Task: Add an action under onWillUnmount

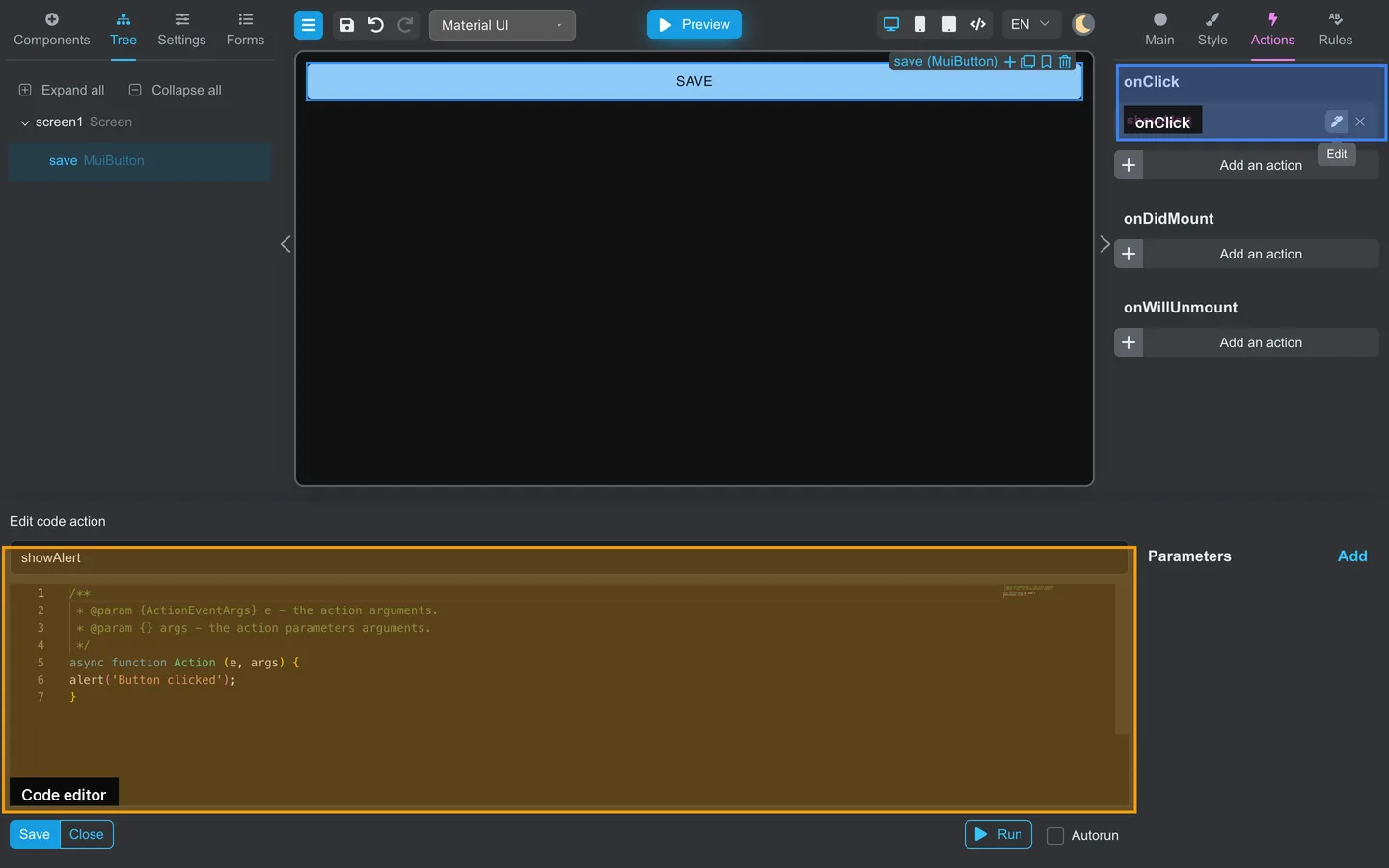Action: coord(1261,342)
